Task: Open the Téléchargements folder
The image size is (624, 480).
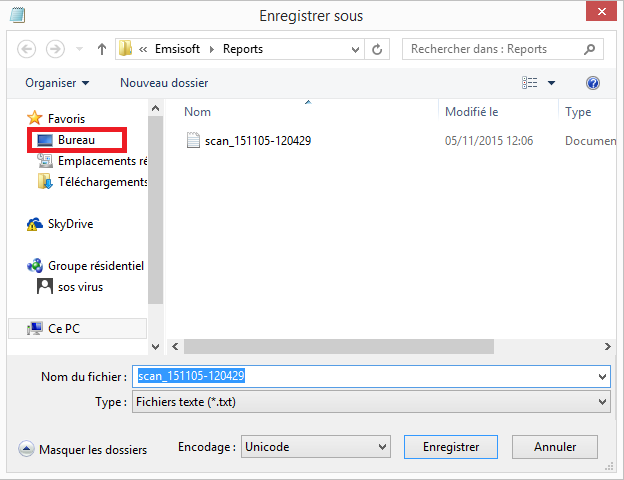Action: click(102, 182)
